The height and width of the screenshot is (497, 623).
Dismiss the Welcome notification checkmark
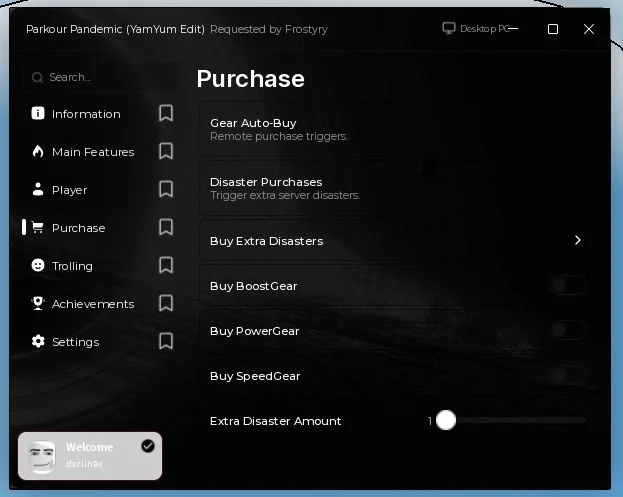pyautogui.click(x=148, y=446)
